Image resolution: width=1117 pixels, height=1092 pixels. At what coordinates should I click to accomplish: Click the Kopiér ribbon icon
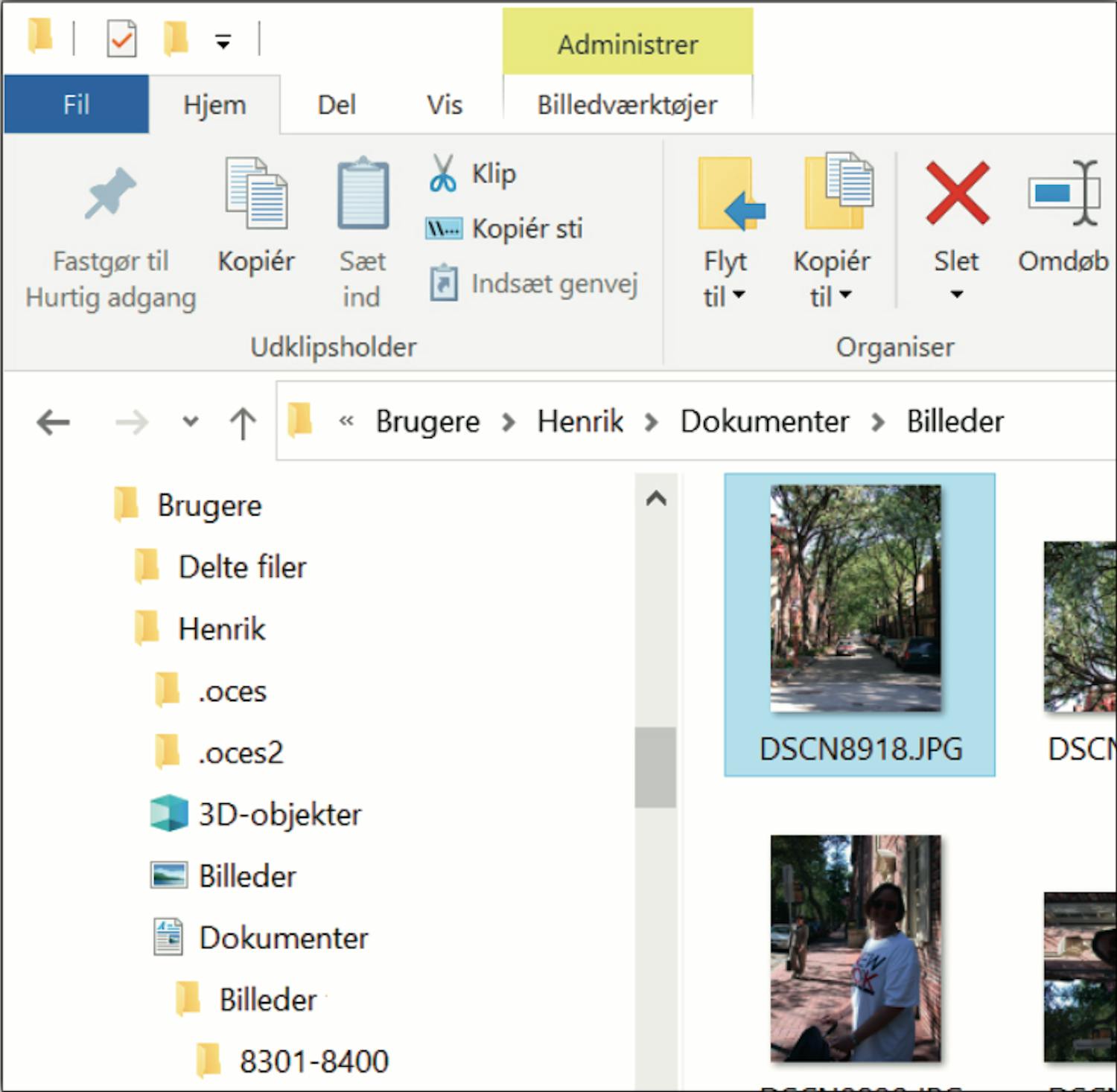pyautogui.click(x=255, y=195)
